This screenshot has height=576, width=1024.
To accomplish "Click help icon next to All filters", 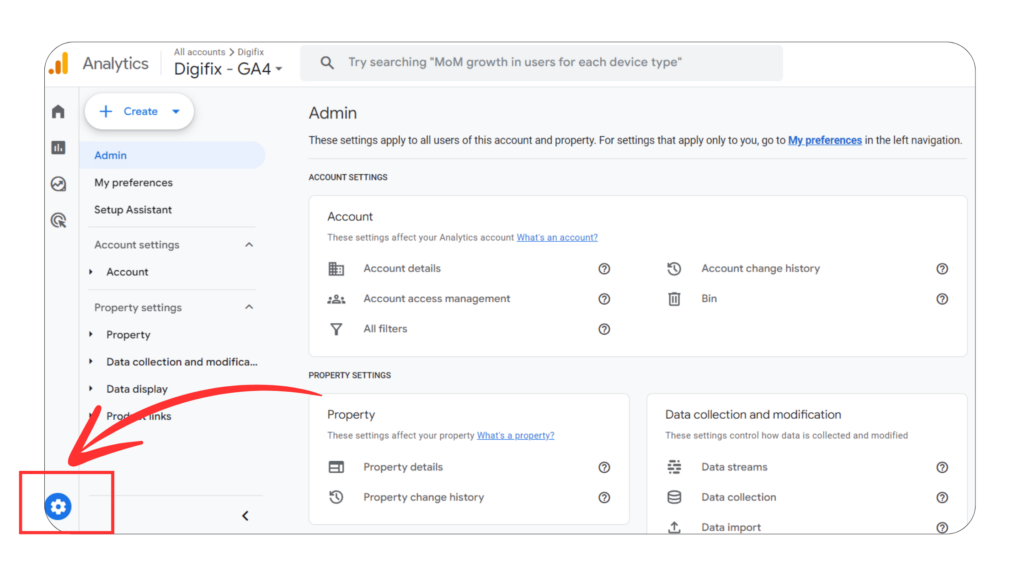I will pos(604,329).
